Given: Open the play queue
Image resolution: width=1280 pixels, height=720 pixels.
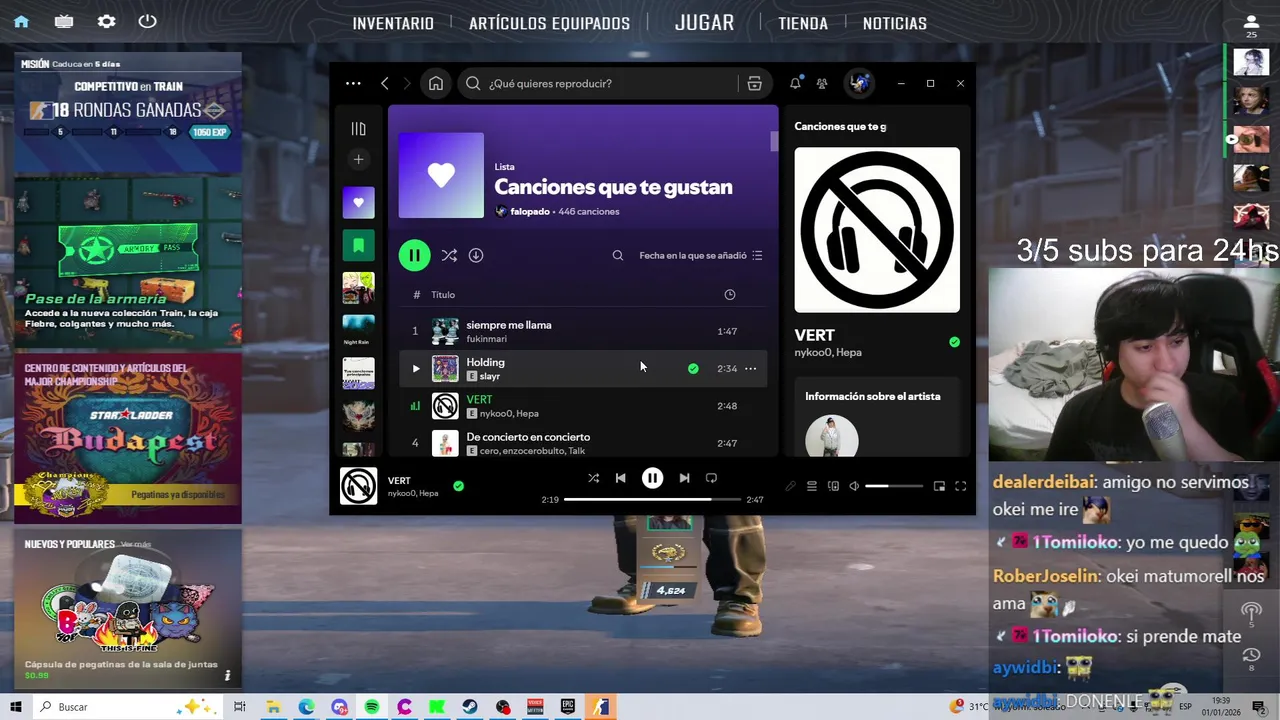Looking at the screenshot, I should (812, 486).
